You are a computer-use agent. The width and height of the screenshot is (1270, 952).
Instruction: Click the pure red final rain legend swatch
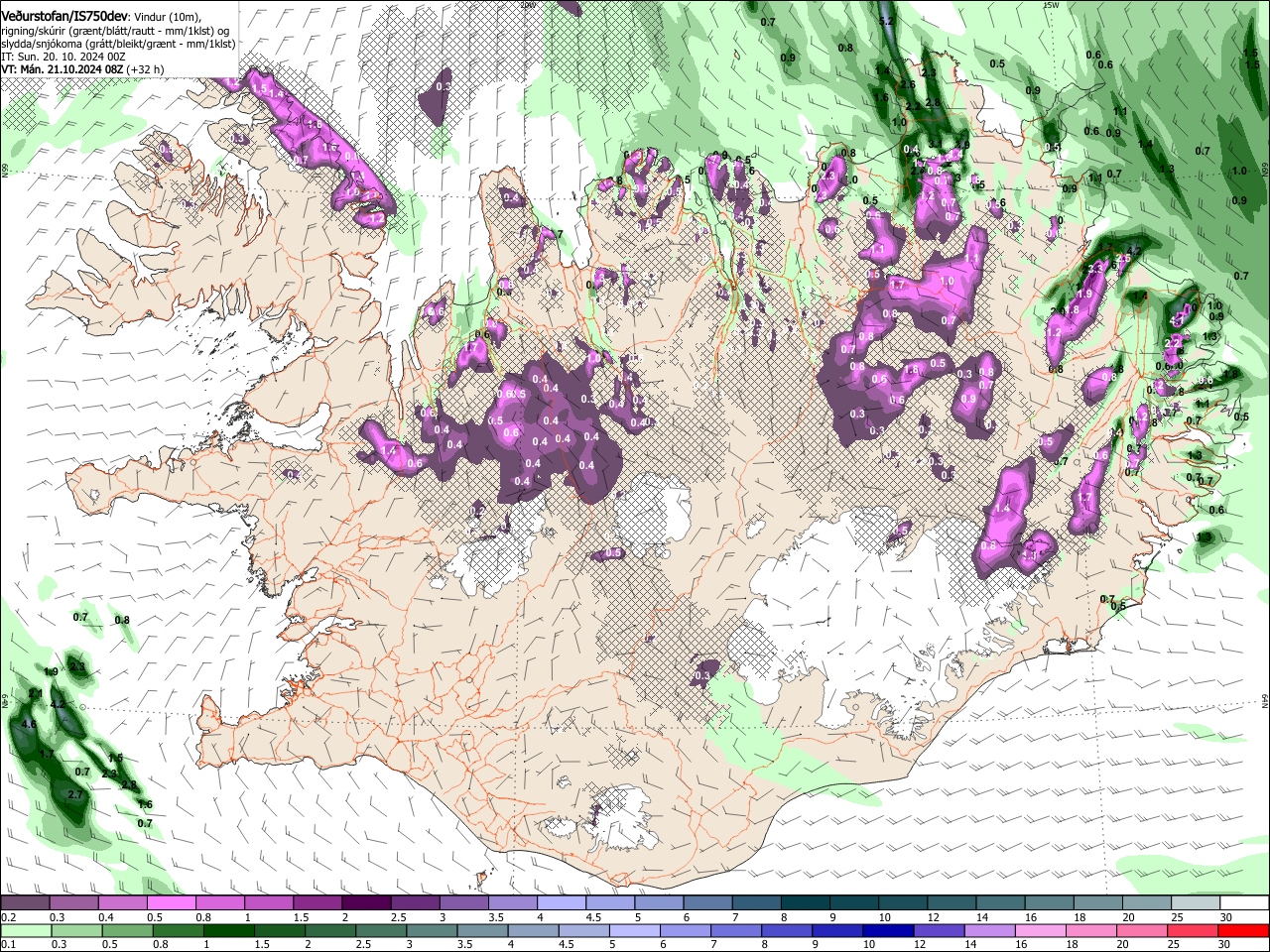tap(1244, 930)
